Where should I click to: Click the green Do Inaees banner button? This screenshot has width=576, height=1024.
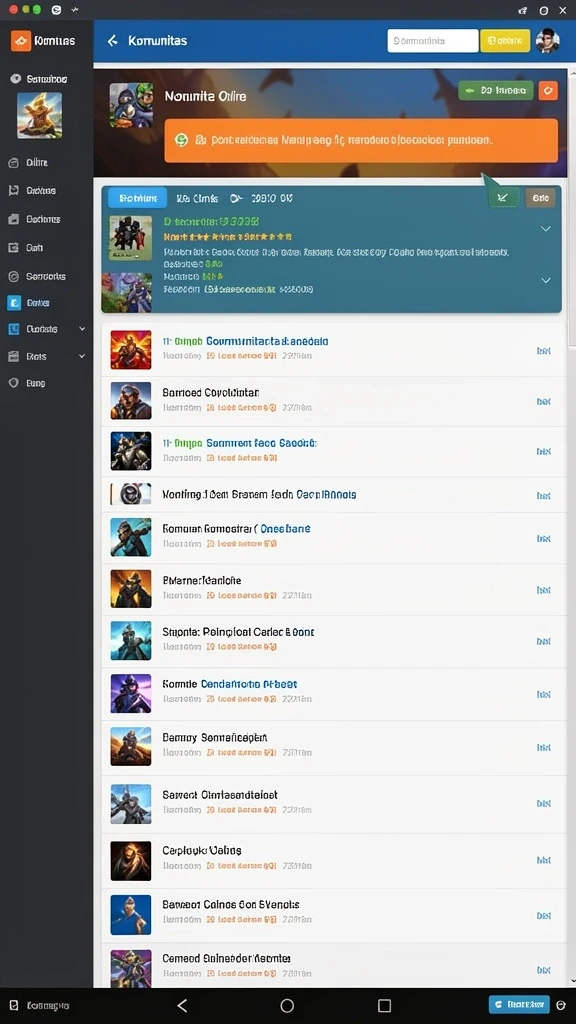click(x=496, y=90)
